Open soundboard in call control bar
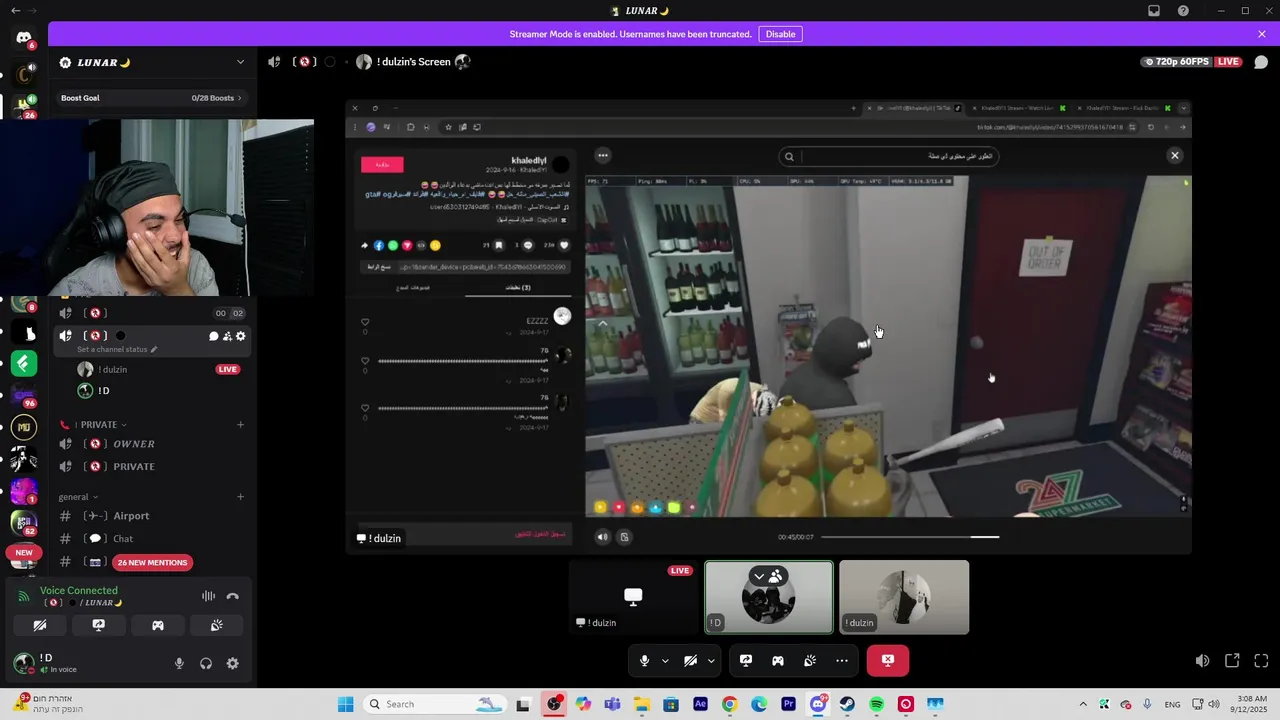 tap(810, 661)
